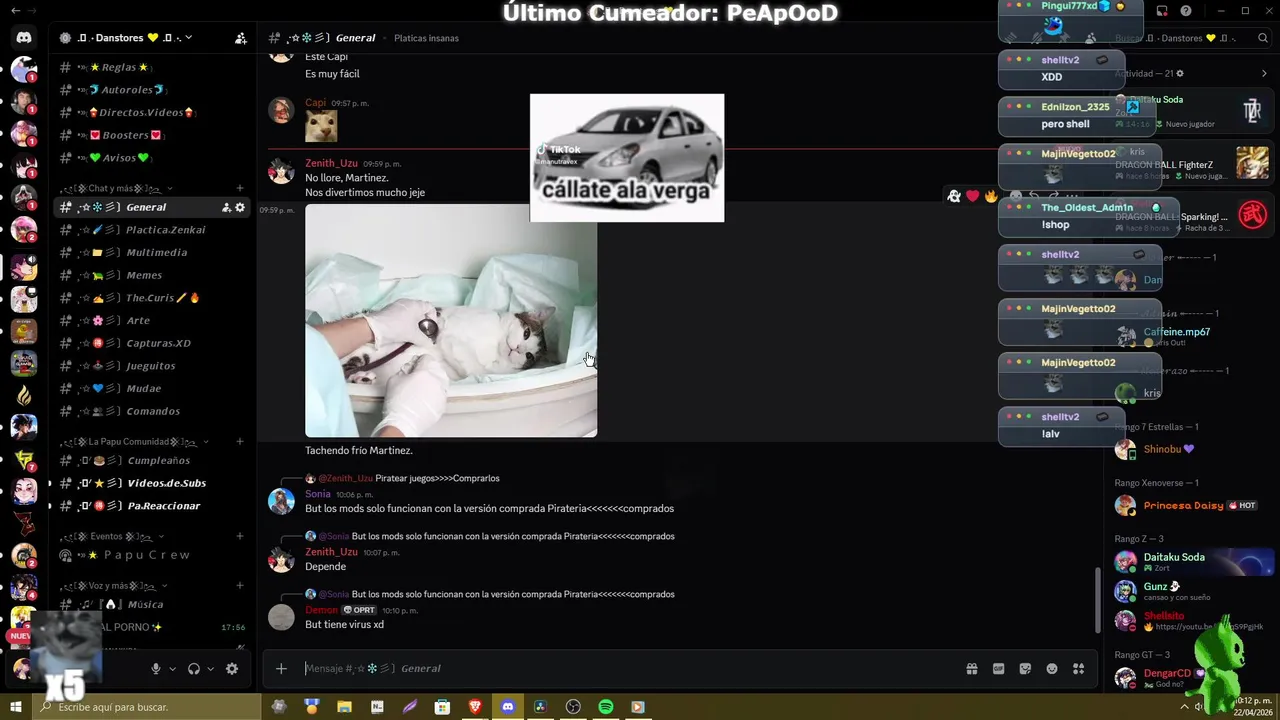
Task: Open Spotify from taskbar
Action: click(x=606, y=707)
